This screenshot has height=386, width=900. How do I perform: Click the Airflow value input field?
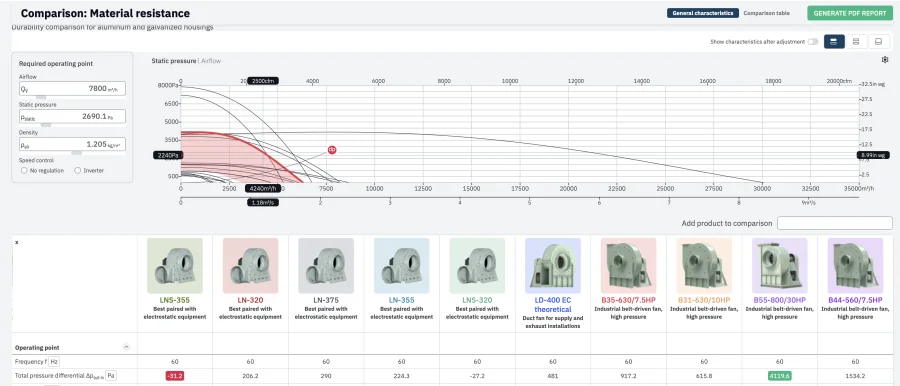[72, 88]
